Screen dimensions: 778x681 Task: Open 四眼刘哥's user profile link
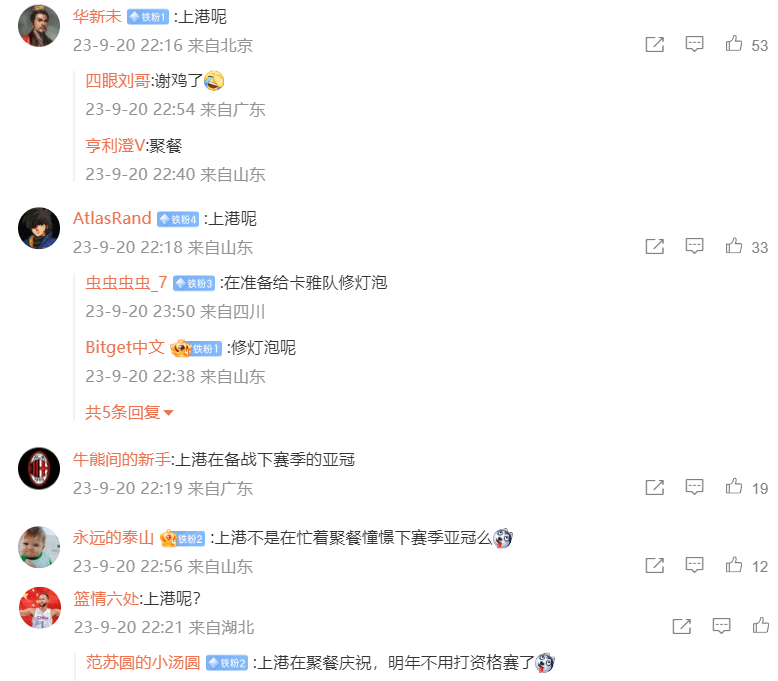[118, 80]
